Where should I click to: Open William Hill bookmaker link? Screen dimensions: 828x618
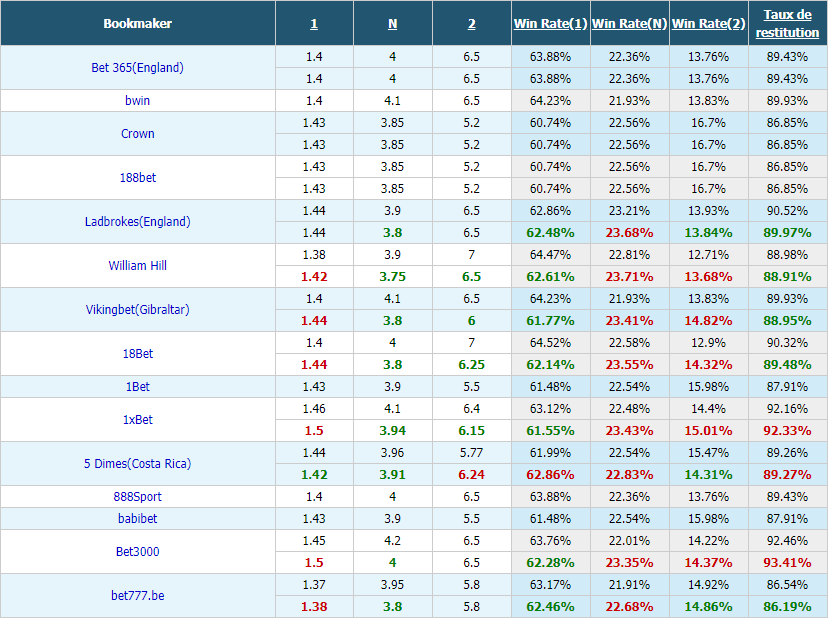coord(137,266)
